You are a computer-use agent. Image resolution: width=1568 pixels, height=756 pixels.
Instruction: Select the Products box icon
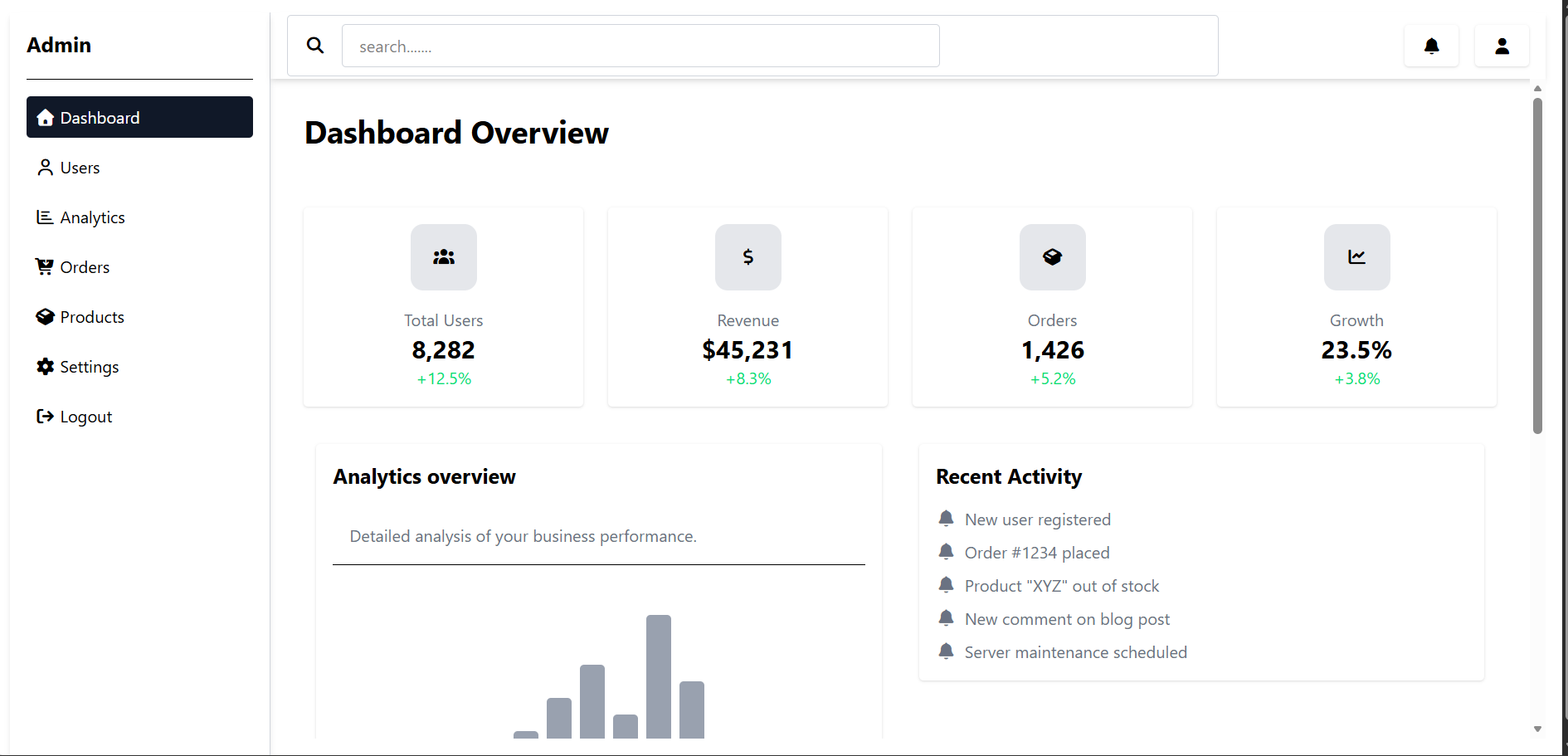point(46,316)
